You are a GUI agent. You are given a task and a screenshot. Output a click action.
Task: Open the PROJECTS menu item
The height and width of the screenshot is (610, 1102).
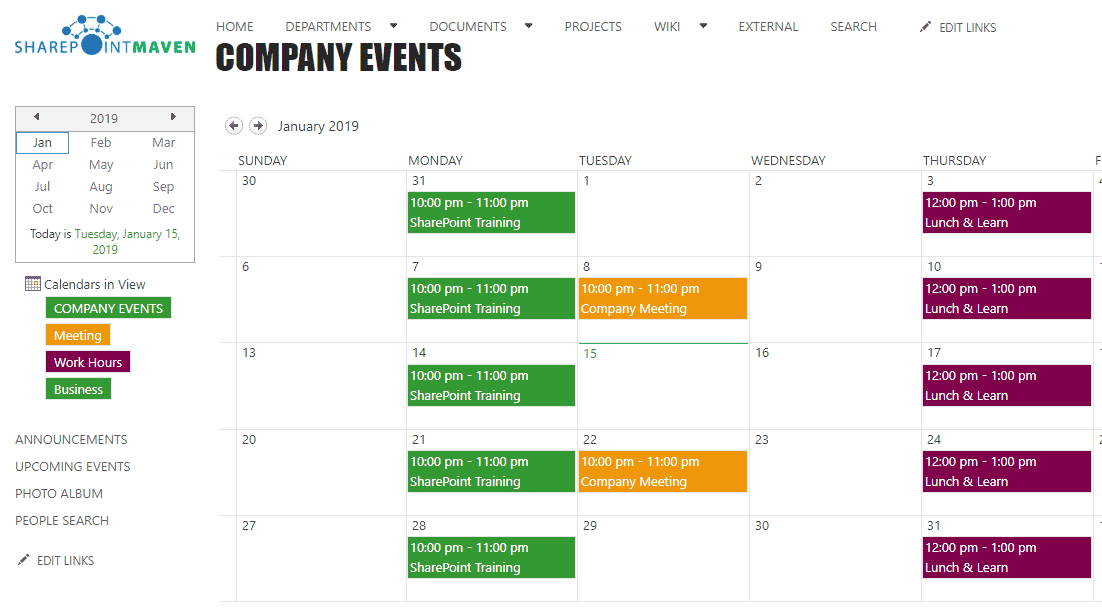click(593, 27)
